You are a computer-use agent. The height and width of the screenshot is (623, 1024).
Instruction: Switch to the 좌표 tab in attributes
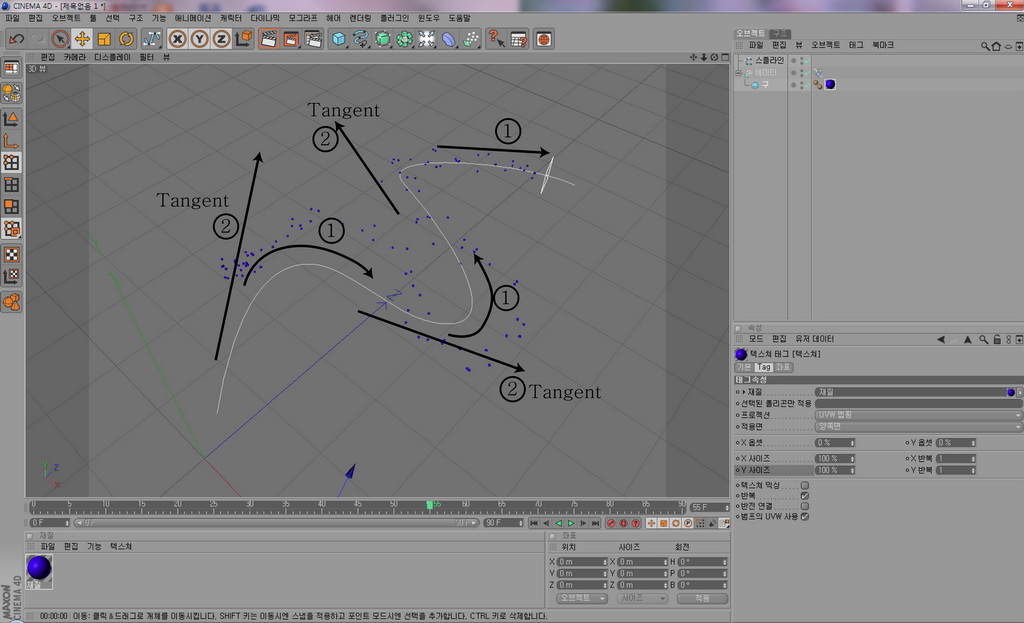pos(782,368)
